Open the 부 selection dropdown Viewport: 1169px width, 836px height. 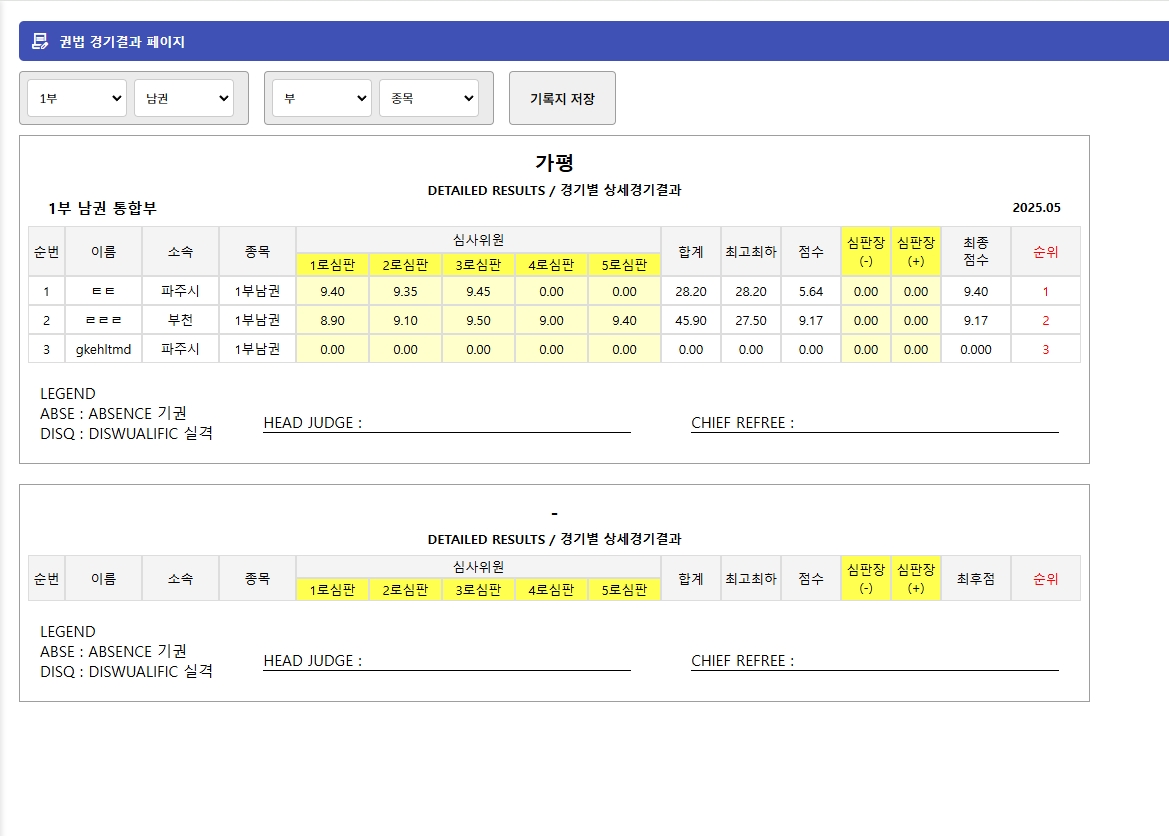(x=321, y=98)
